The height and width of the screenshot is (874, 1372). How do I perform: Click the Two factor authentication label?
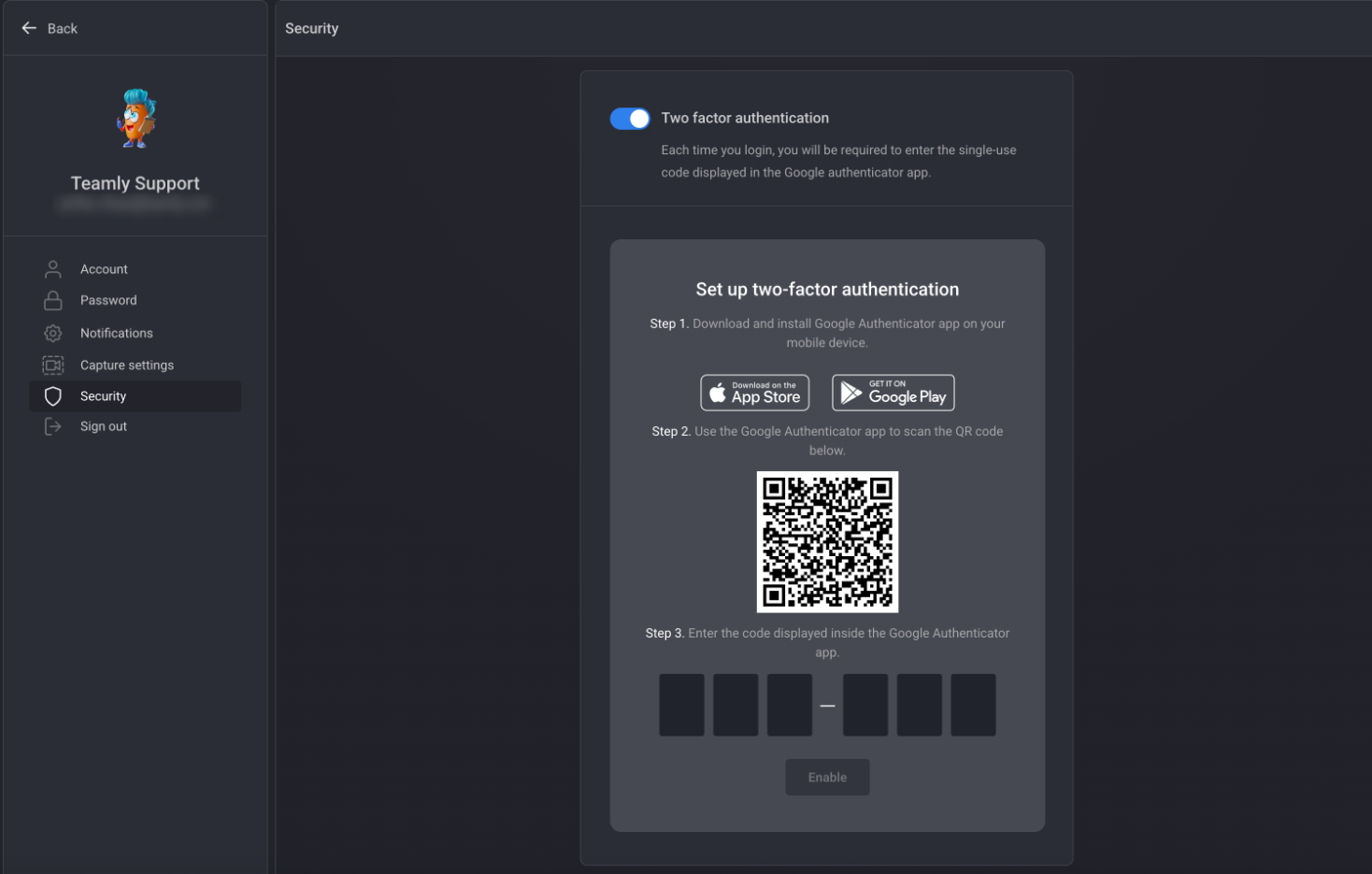tap(745, 118)
